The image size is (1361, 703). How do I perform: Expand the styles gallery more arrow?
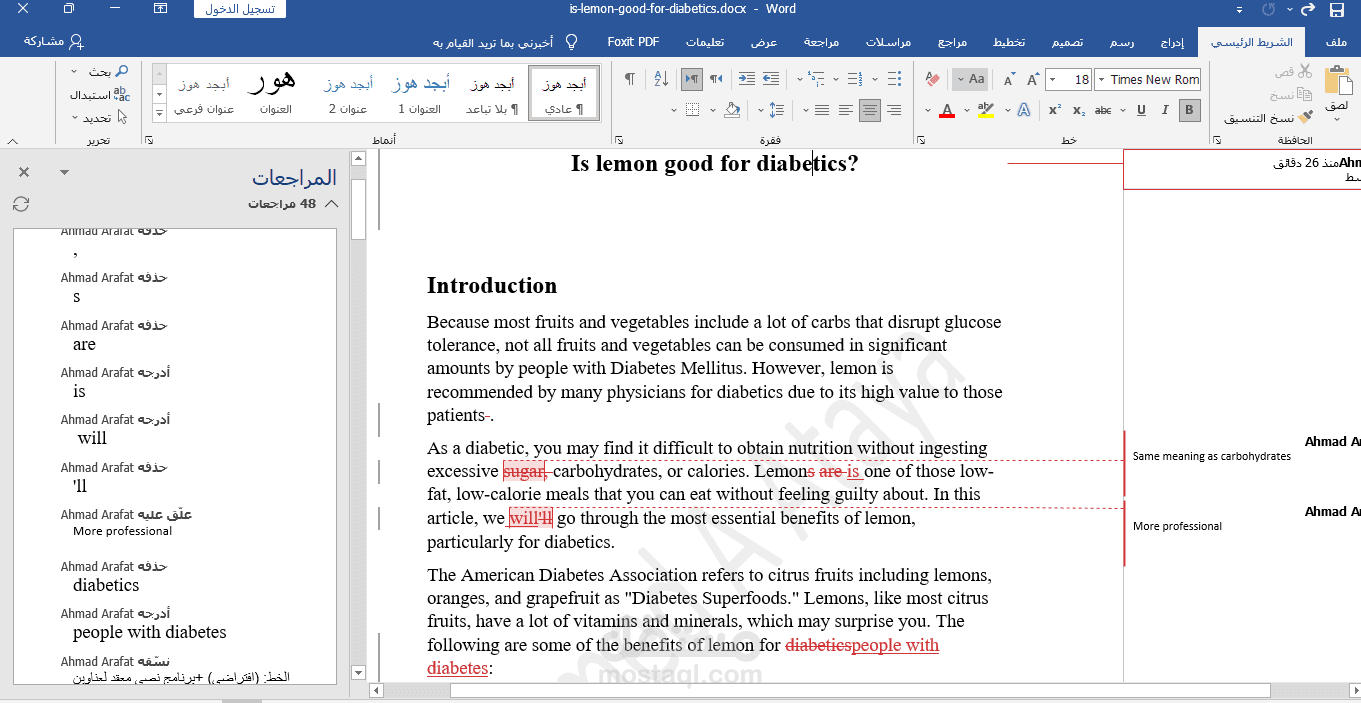pos(159,111)
